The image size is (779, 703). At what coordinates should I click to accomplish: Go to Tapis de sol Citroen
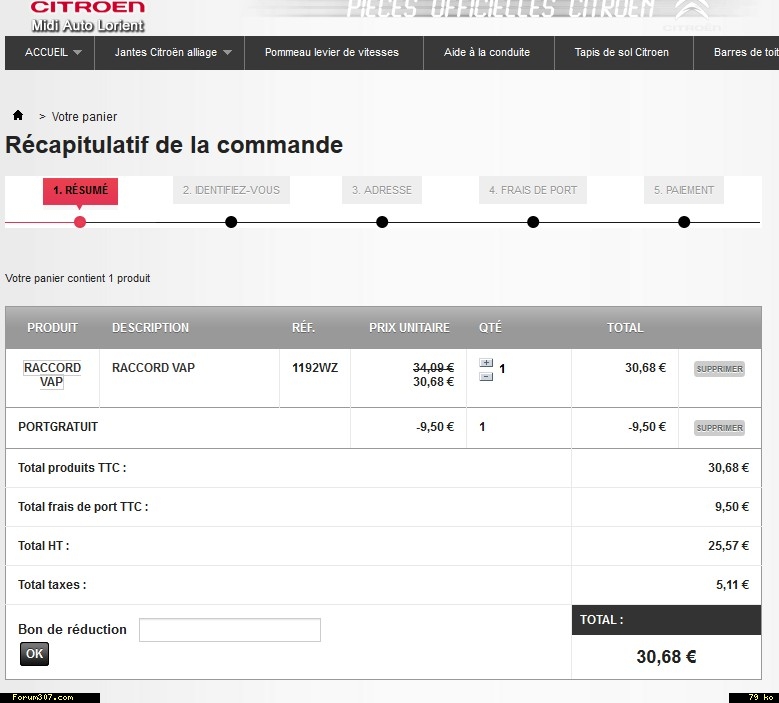point(621,52)
